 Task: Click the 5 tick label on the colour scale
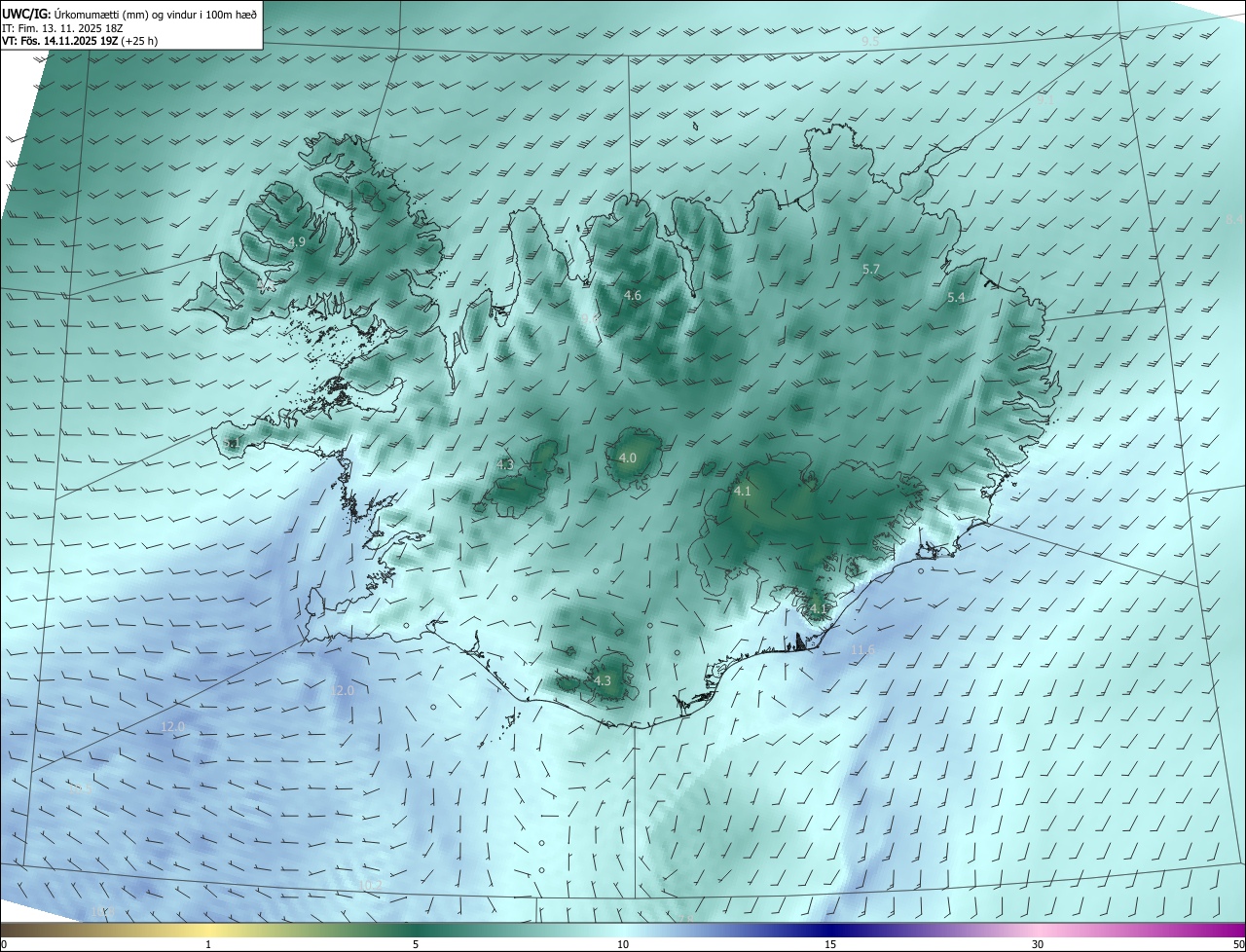point(416,944)
